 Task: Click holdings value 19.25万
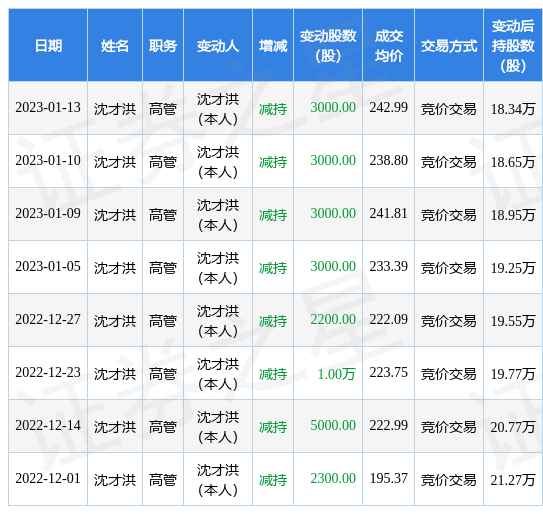513,268
